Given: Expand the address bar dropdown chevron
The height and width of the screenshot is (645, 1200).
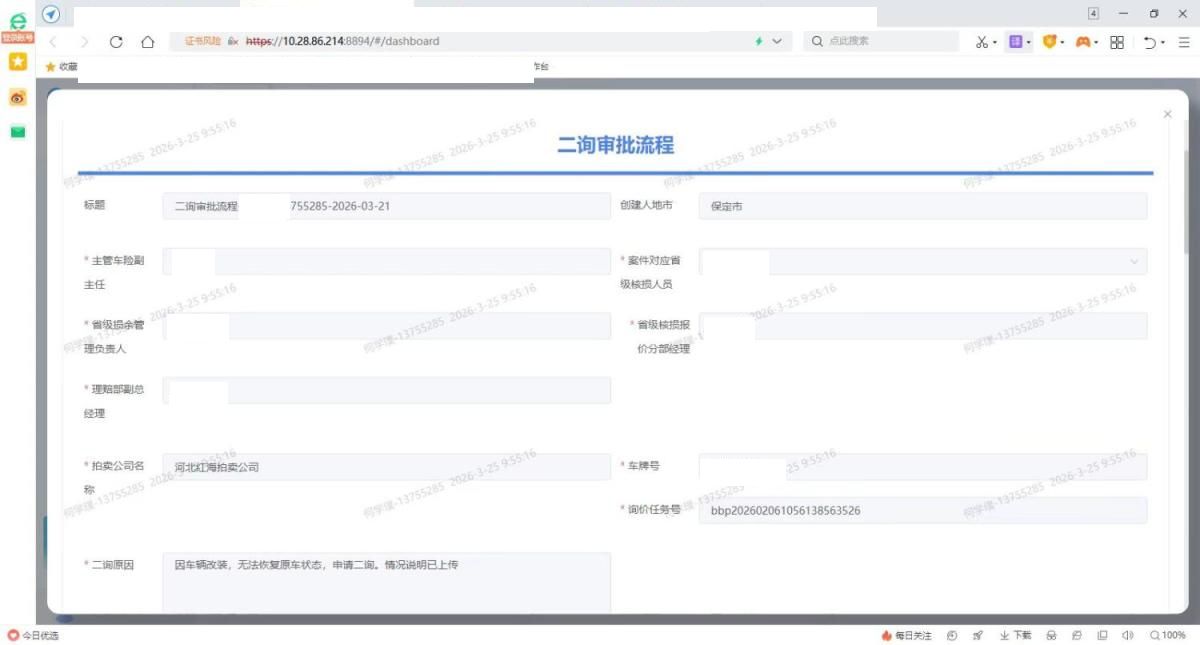Looking at the screenshot, I should (x=778, y=42).
